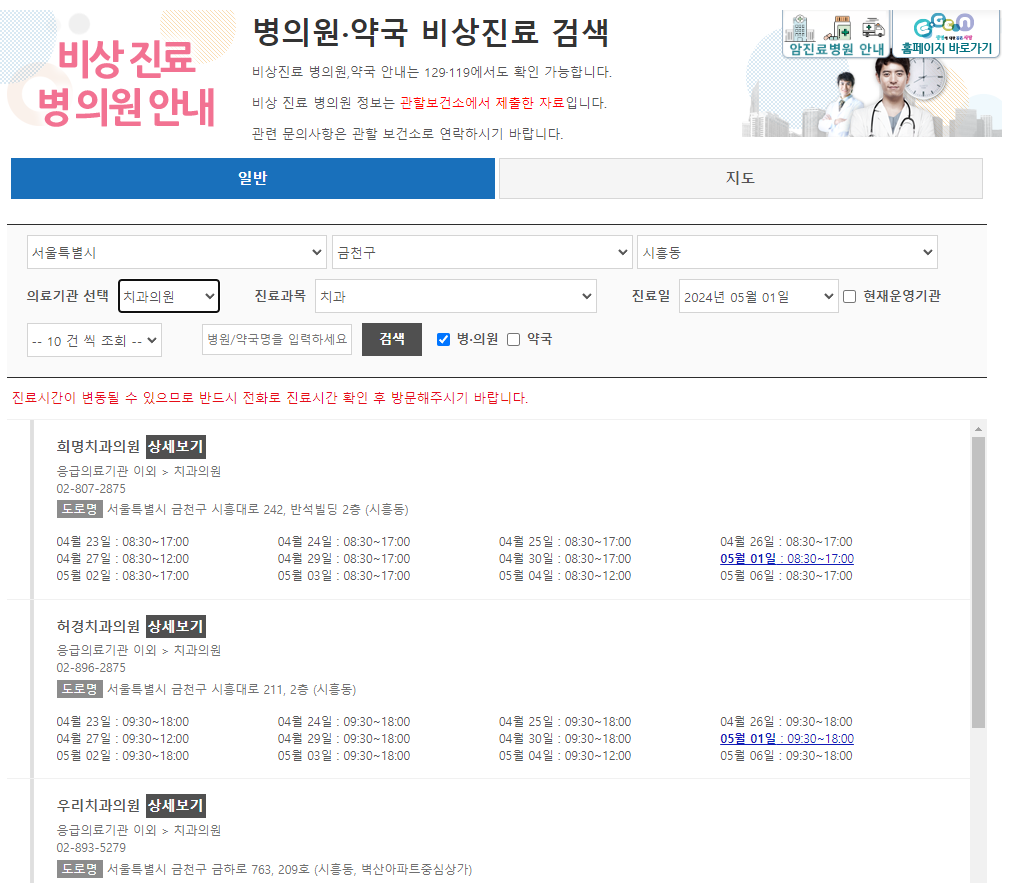Click 희명치과의원 phone number 02-807-2875
Screen dimensions: 1022x883
tap(91, 489)
